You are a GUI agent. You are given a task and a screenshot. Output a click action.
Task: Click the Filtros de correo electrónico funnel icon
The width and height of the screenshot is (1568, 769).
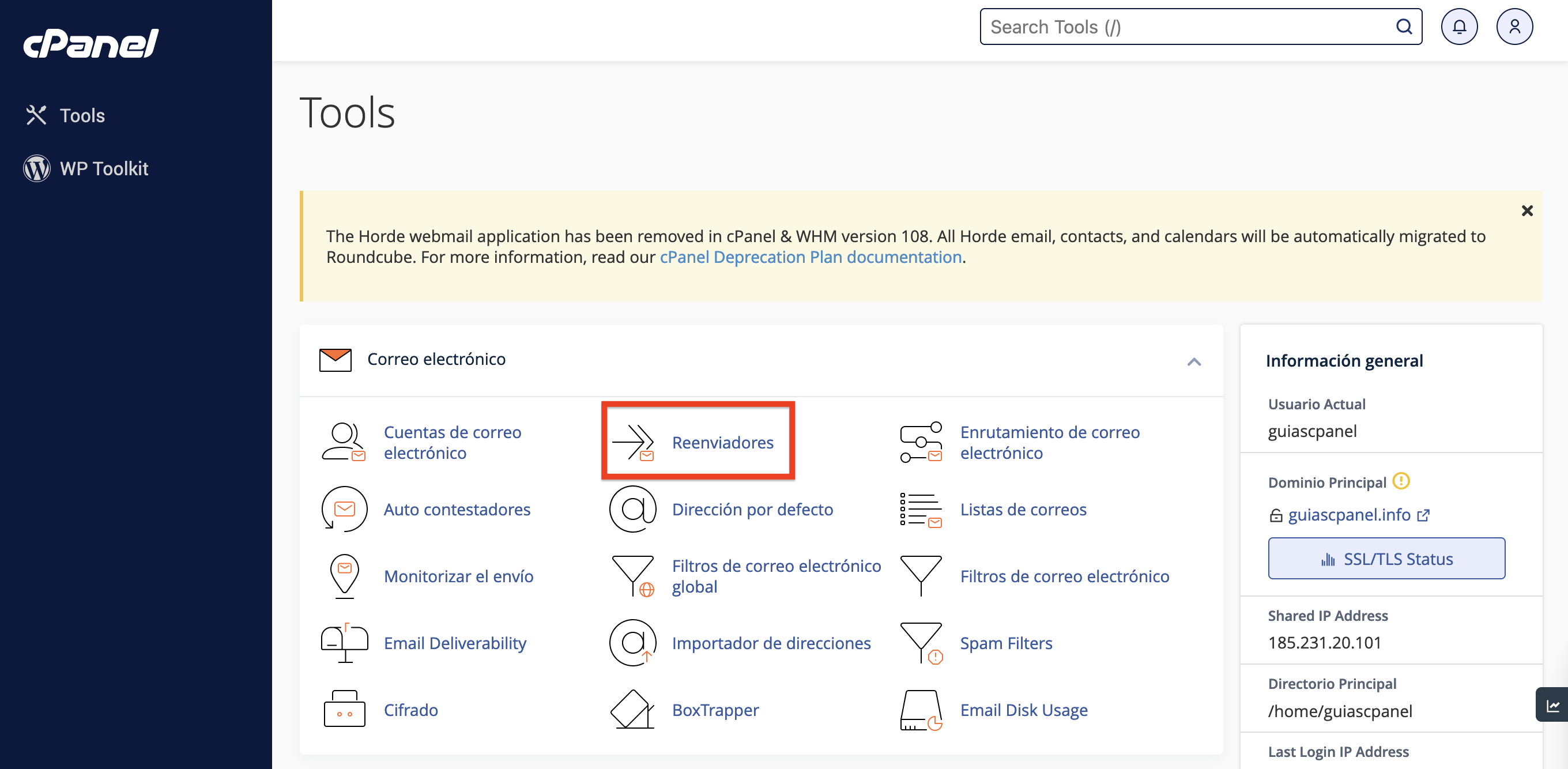pos(921,576)
